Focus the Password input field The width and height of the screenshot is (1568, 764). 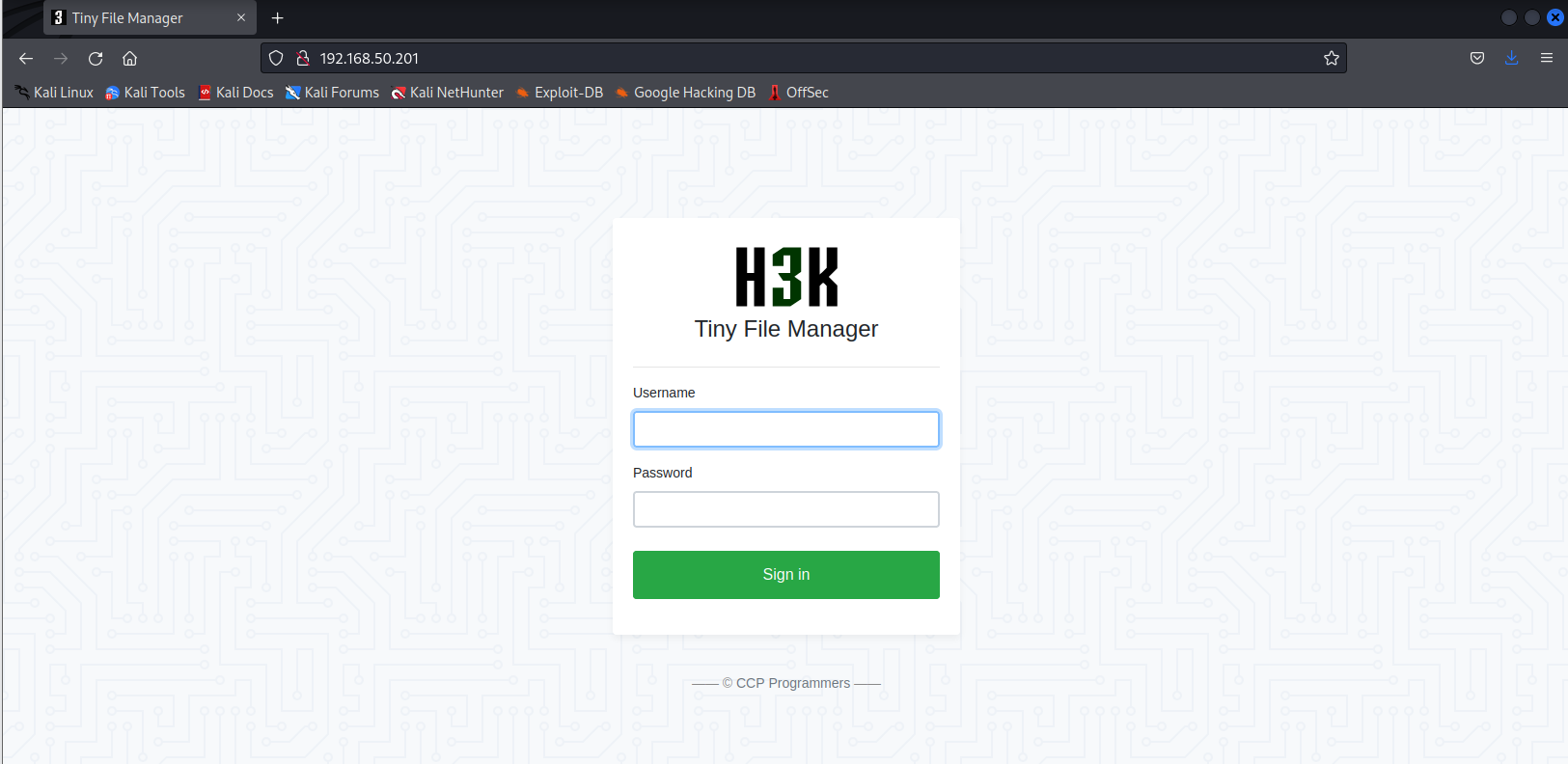click(785, 509)
